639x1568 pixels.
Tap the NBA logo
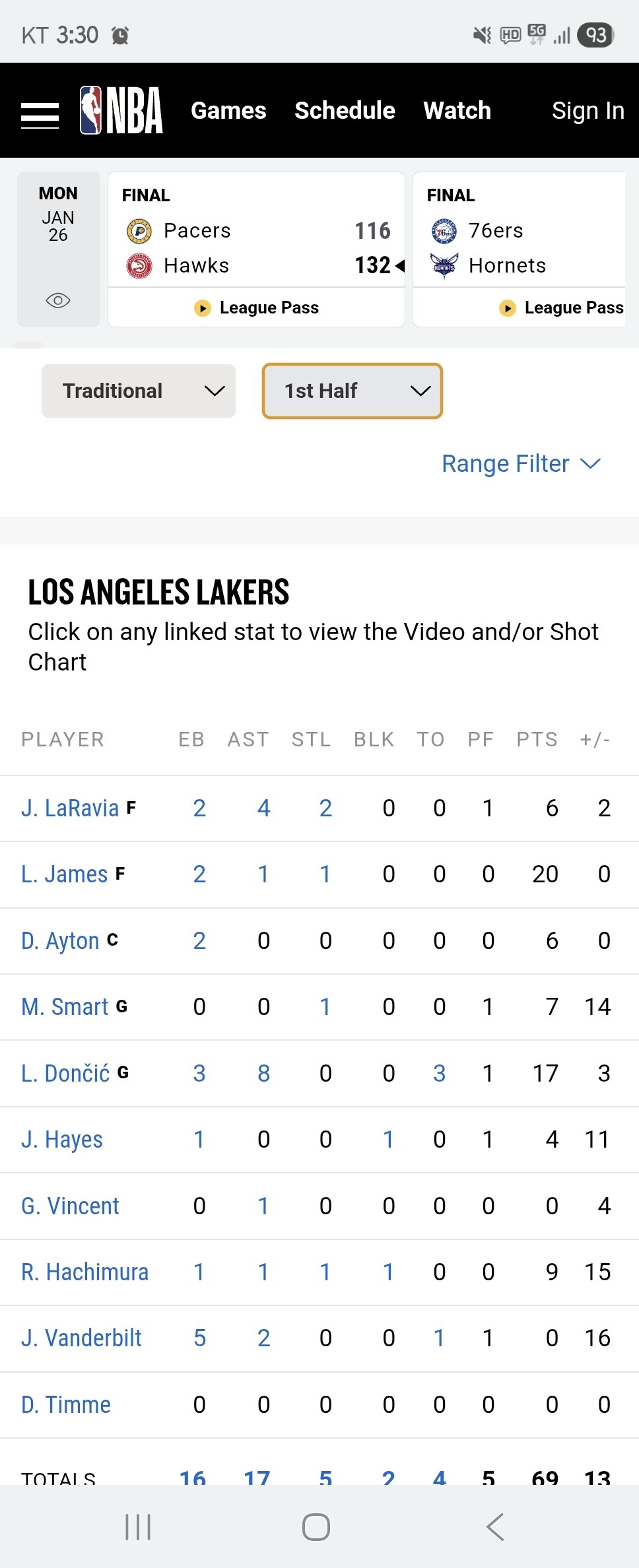121,111
